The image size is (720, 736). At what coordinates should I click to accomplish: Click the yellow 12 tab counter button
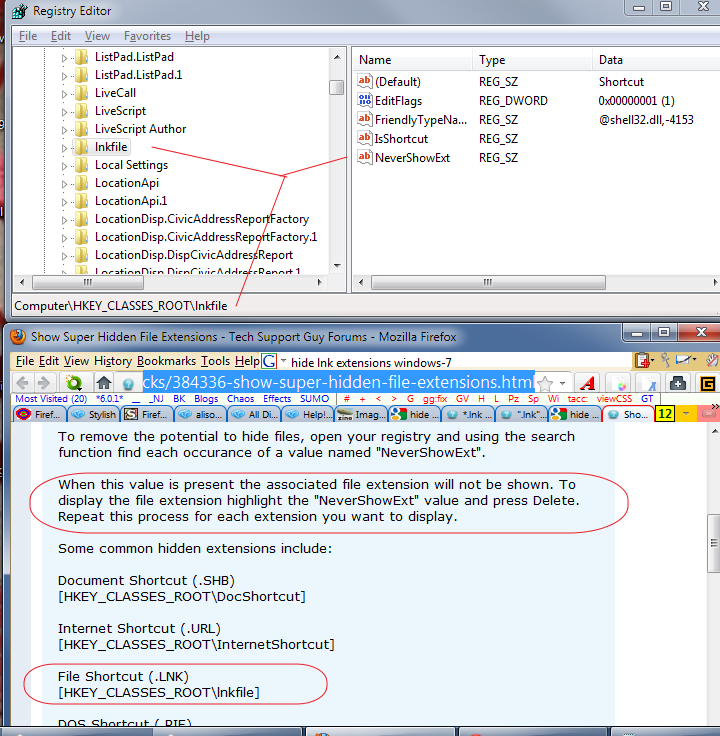pyautogui.click(x=665, y=414)
